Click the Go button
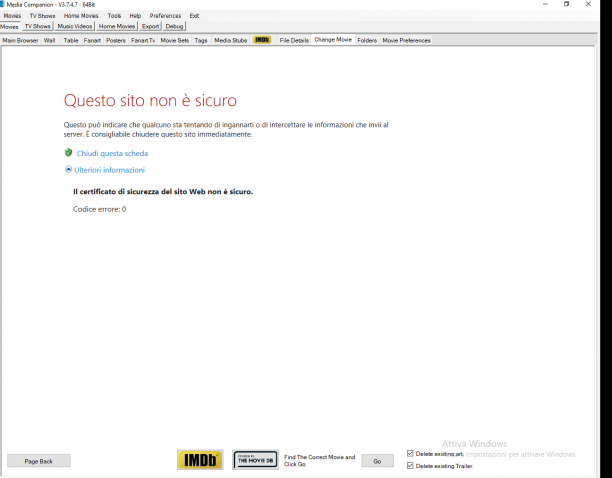Image resolution: width=612 pixels, height=478 pixels. point(377,461)
